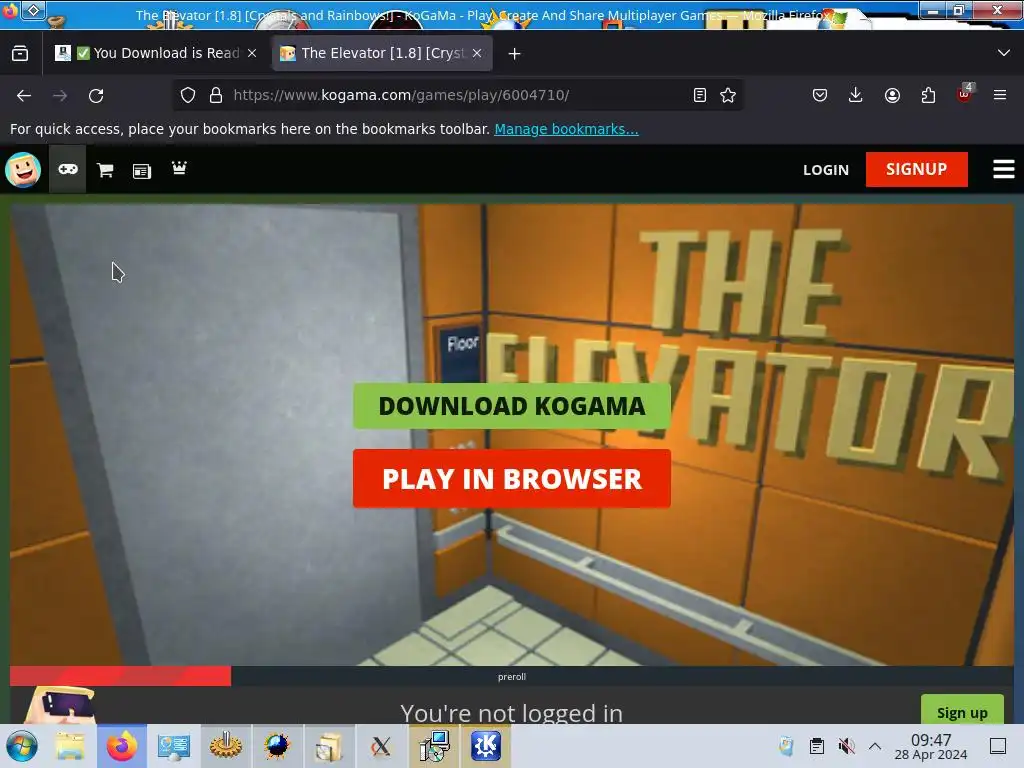The height and width of the screenshot is (768, 1024).
Task: Open KoGaMa hamburger menu
Action: (x=1004, y=169)
